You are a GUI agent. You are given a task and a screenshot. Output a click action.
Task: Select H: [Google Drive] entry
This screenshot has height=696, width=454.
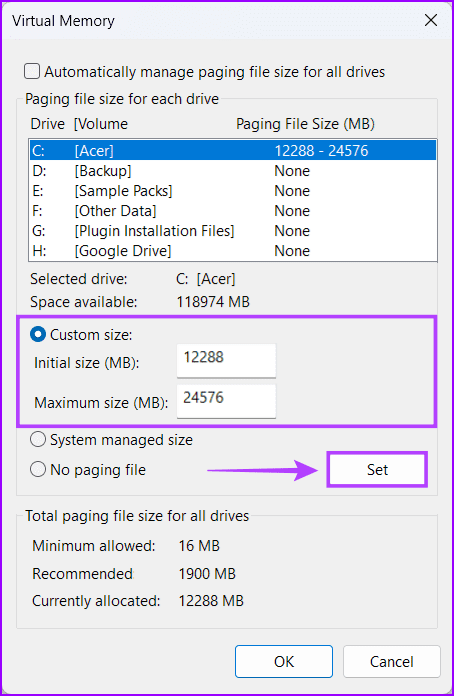point(233,251)
